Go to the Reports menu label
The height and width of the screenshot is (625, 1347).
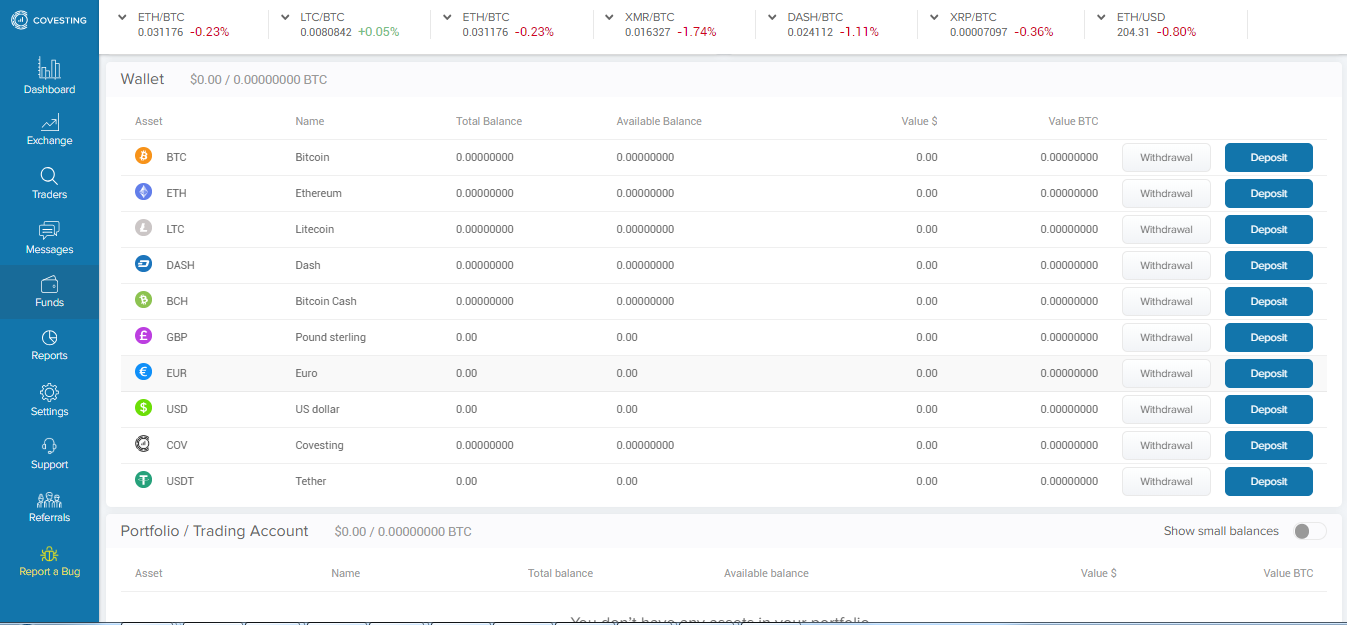(x=49, y=355)
